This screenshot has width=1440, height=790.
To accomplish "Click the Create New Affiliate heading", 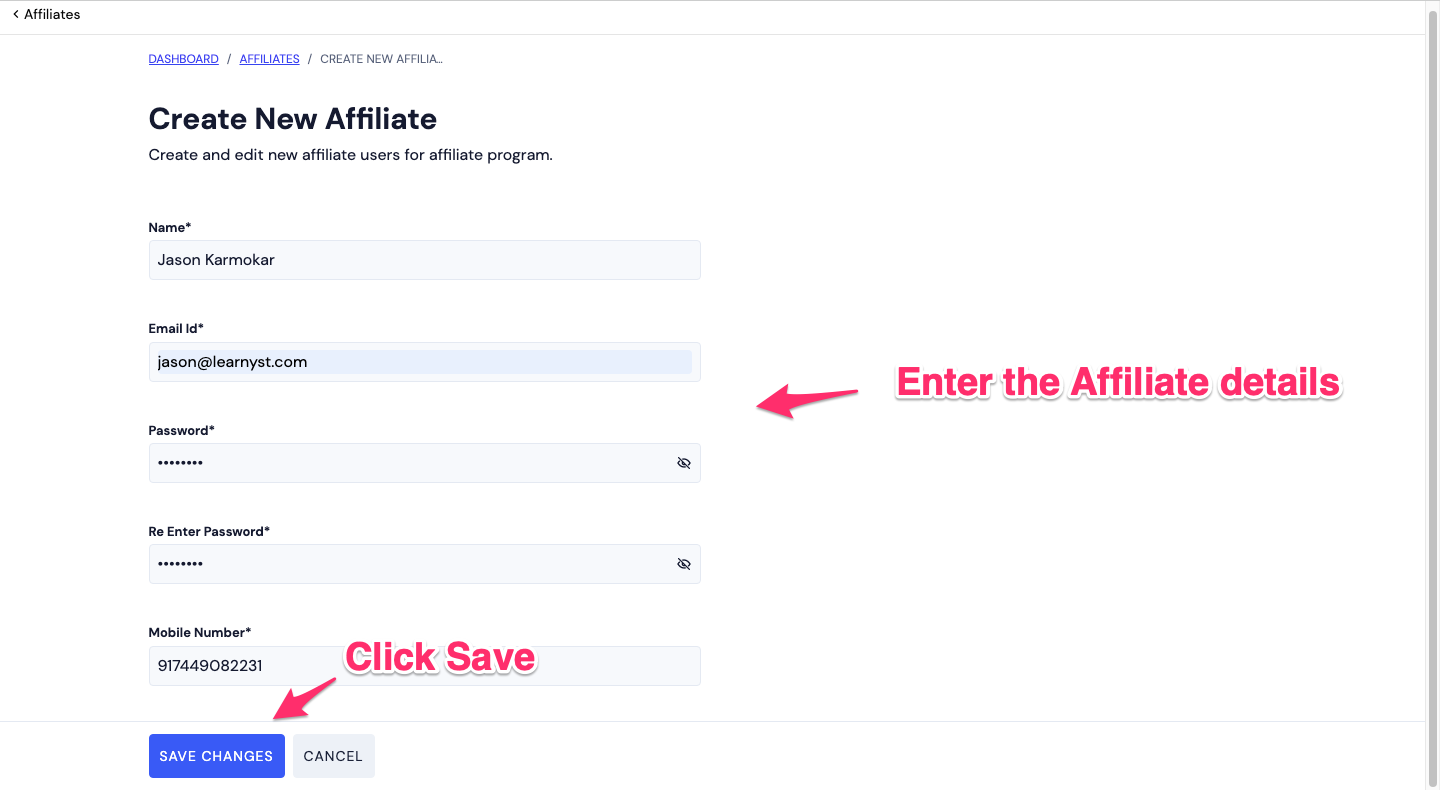I will [293, 119].
